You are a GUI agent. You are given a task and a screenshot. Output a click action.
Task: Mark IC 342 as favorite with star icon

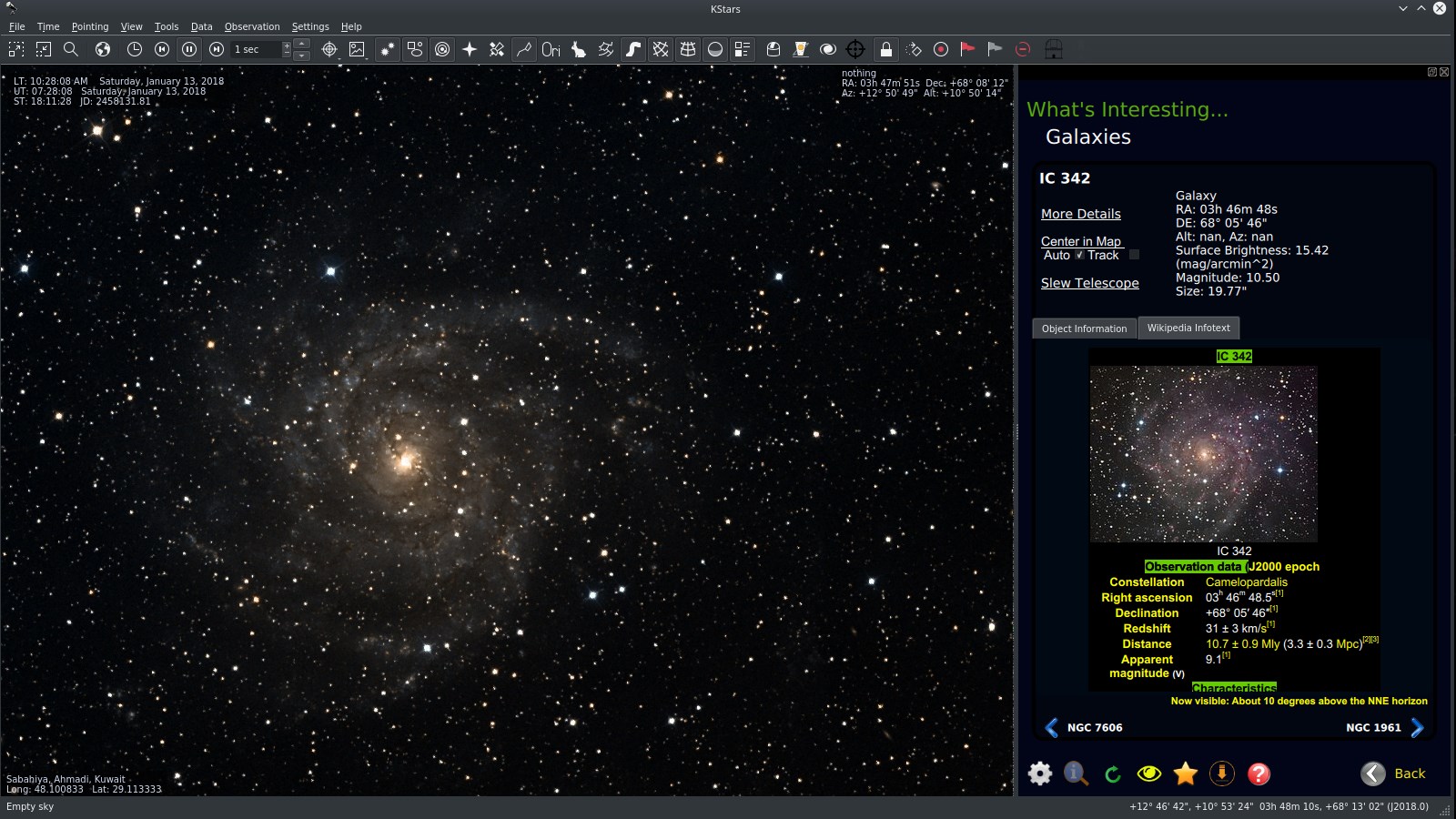[1185, 773]
